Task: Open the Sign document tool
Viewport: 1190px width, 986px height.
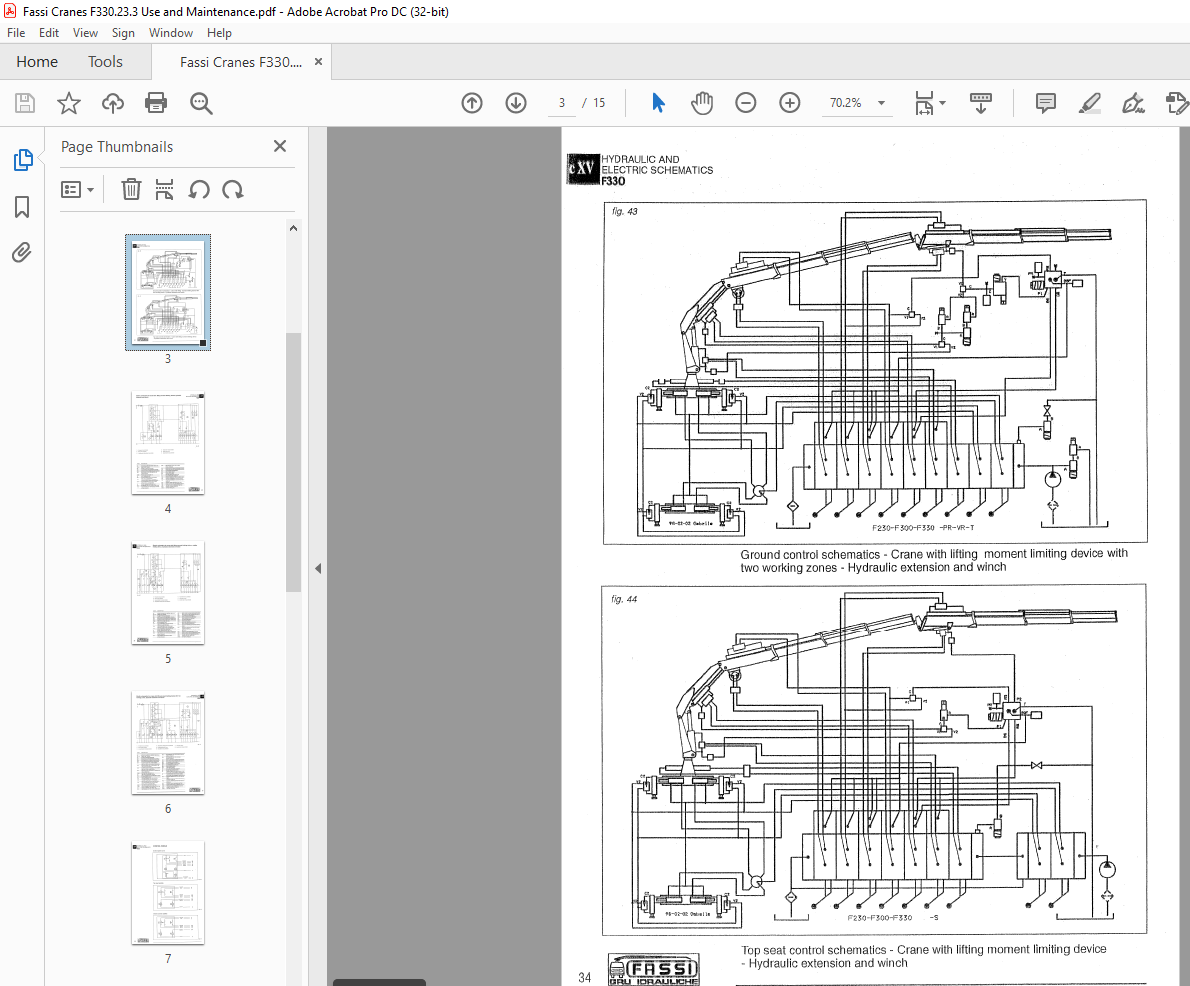Action: 1133,102
